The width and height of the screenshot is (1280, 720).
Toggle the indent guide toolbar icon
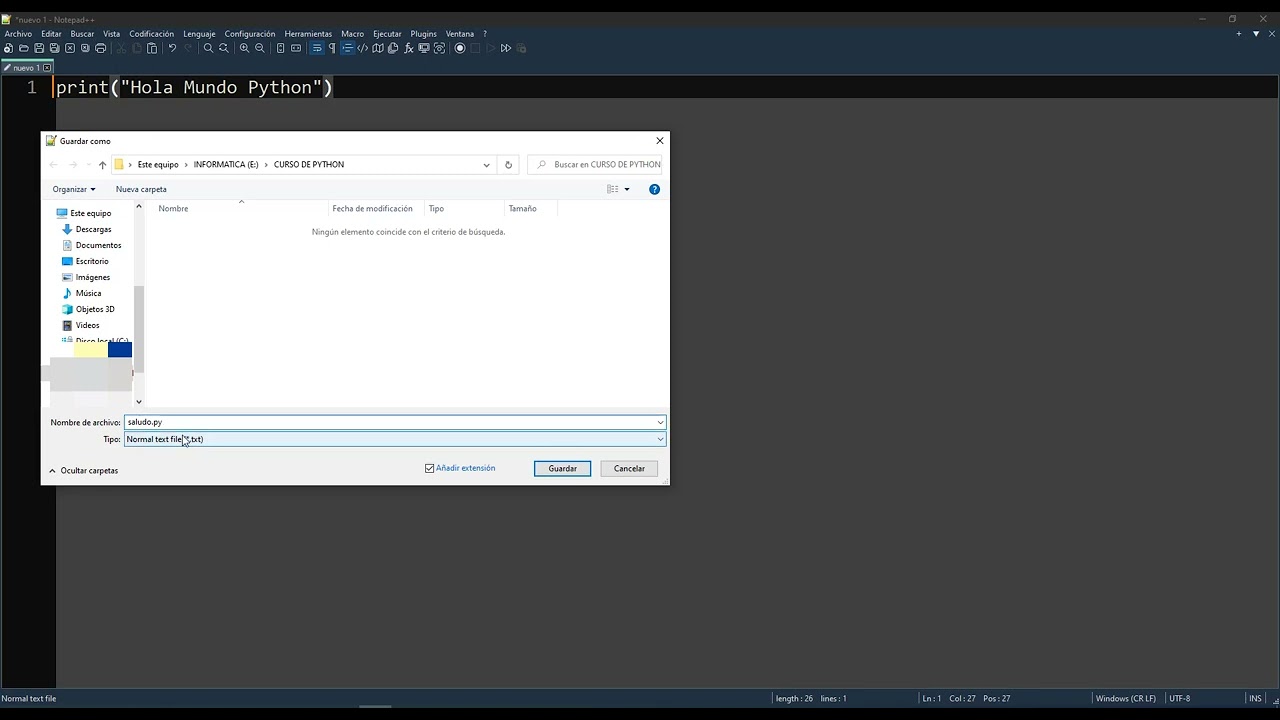(x=347, y=48)
